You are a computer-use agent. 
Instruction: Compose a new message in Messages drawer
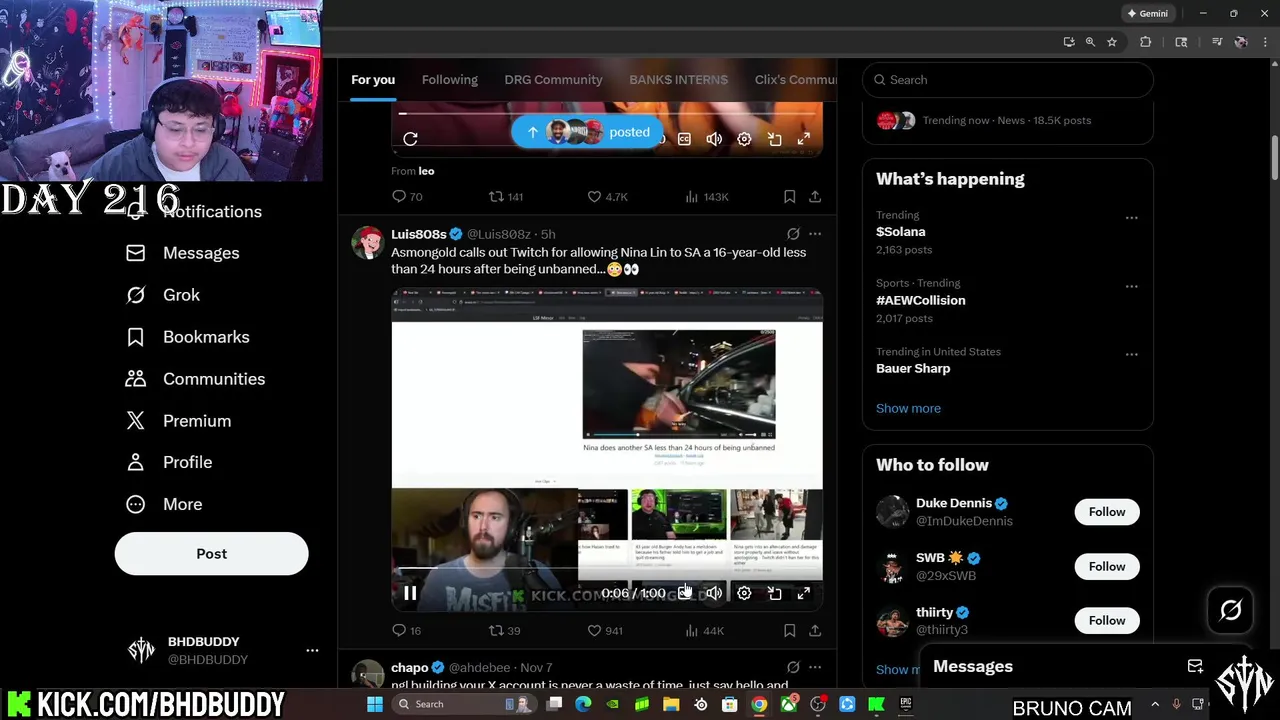click(1195, 667)
